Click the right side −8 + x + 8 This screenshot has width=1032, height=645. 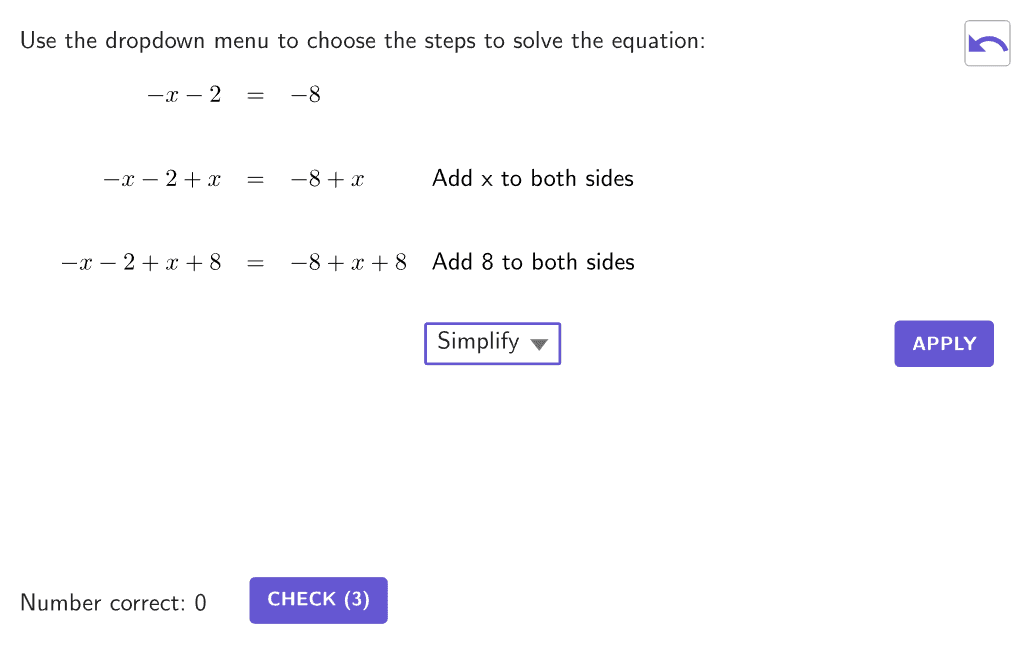(x=348, y=263)
